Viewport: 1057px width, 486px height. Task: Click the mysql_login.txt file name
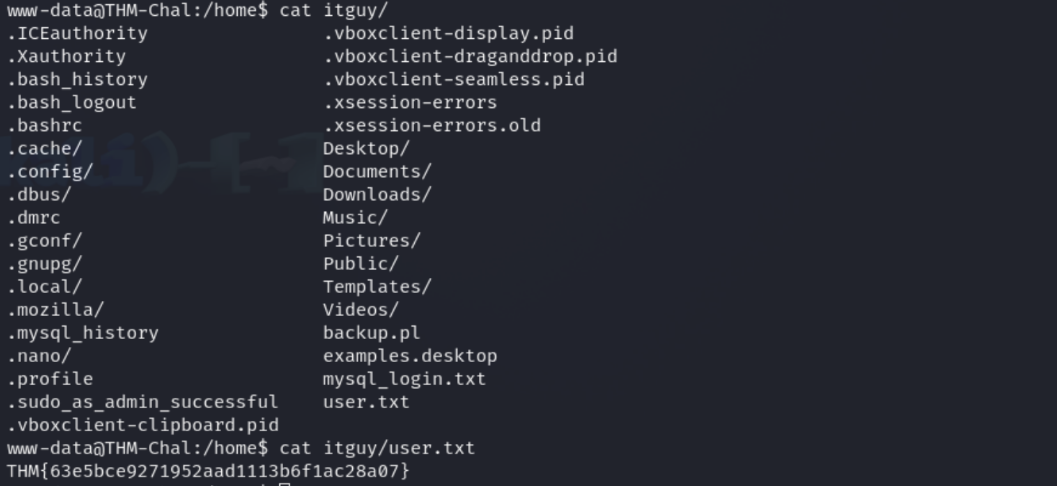(x=403, y=379)
